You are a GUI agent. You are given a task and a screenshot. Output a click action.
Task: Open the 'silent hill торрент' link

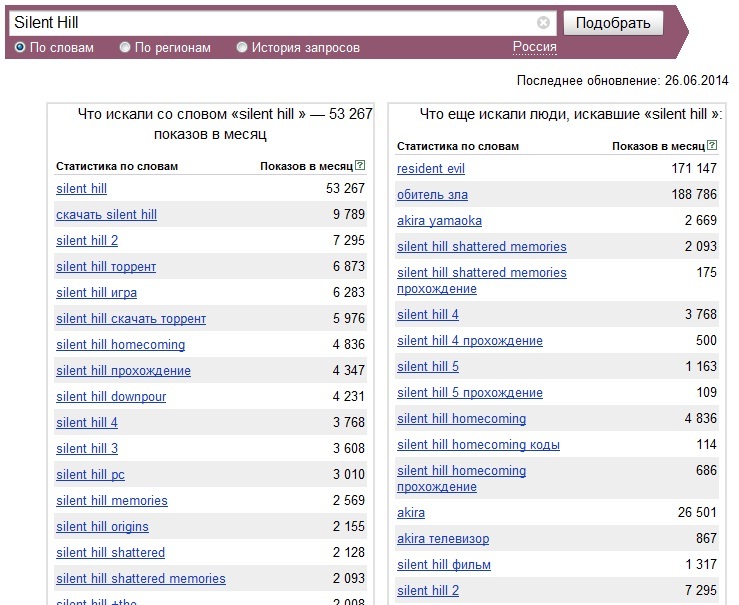pyautogui.click(x=106, y=267)
